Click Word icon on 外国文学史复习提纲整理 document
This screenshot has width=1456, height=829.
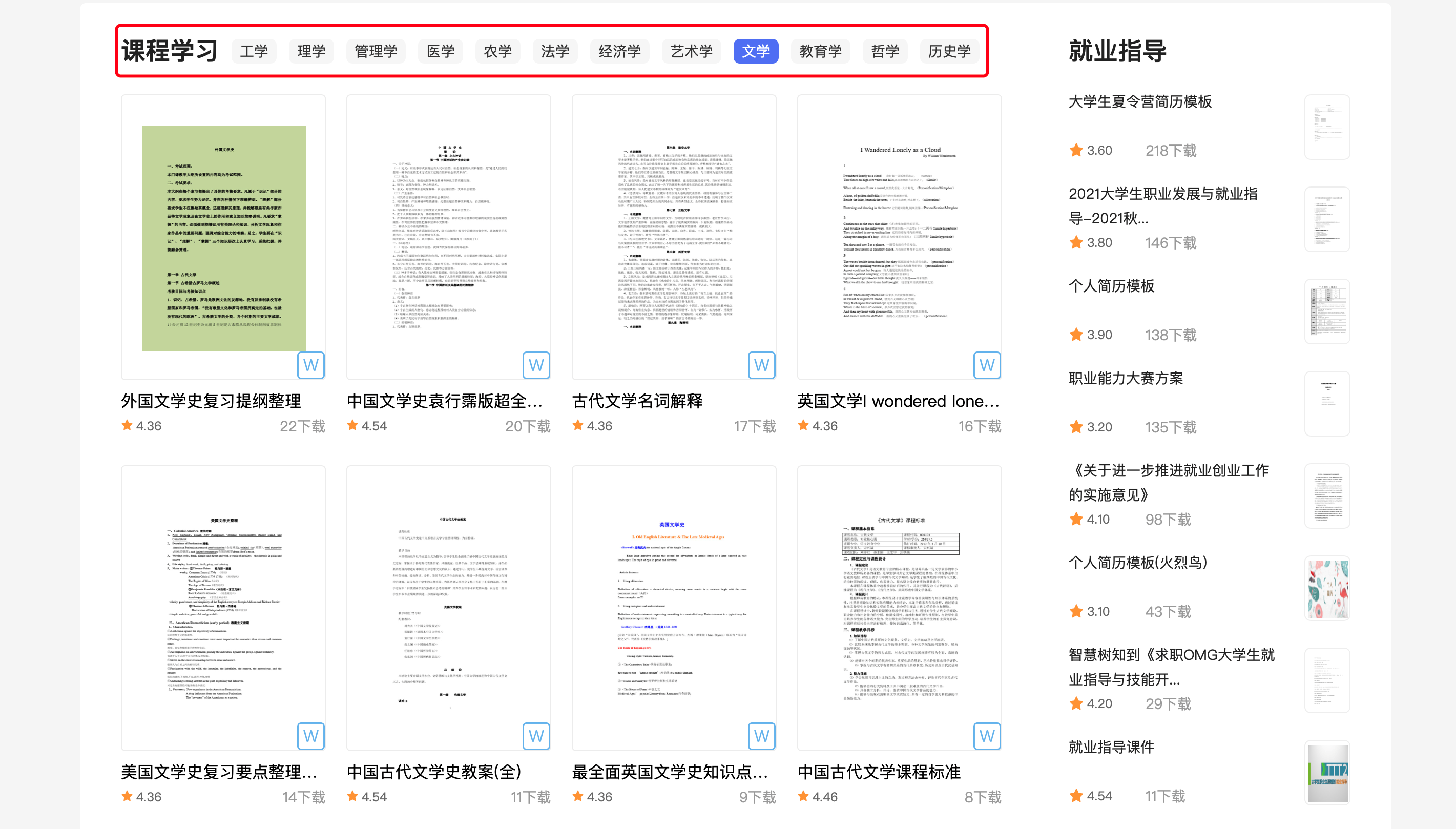pyautogui.click(x=311, y=365)
